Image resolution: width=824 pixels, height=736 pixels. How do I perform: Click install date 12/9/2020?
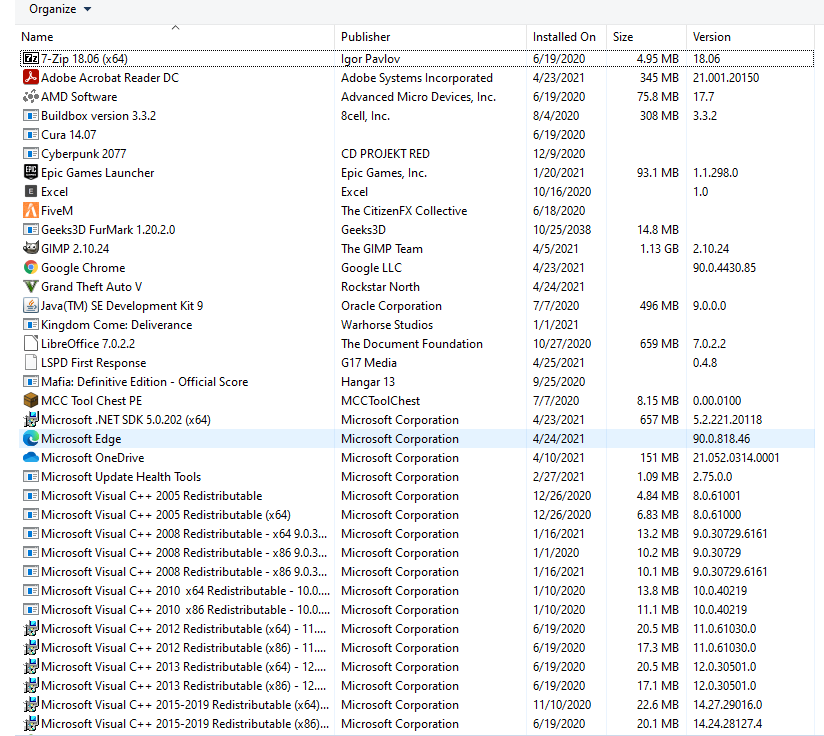click(x=559, y=154)
